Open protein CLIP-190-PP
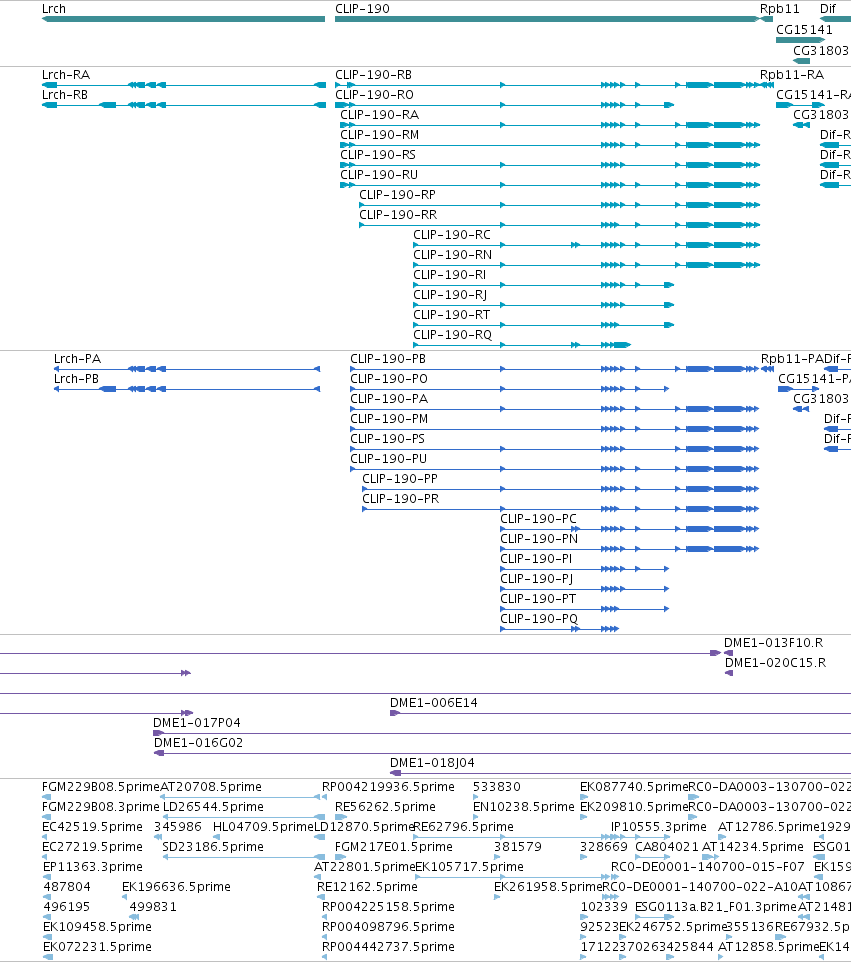 pyautogui.click(x=400, y=479)
